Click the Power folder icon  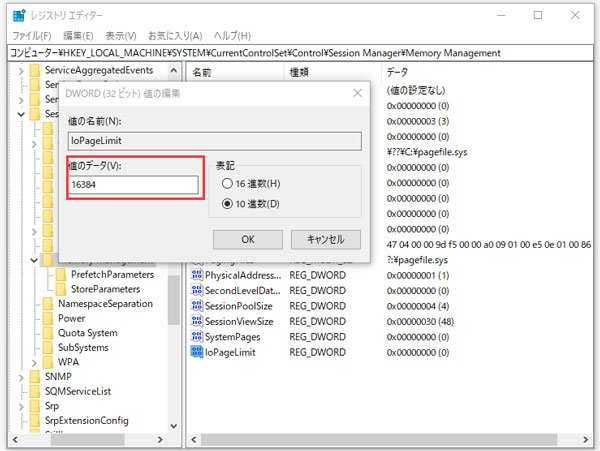(48, 318)
